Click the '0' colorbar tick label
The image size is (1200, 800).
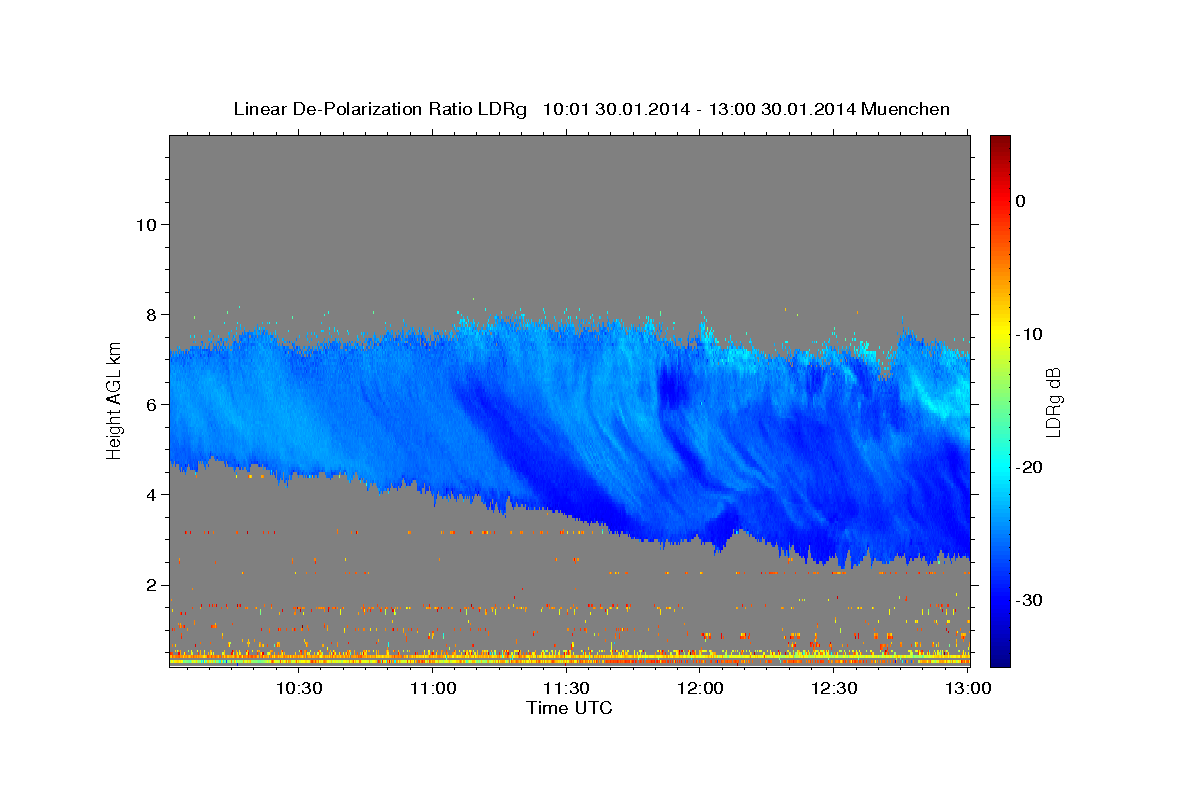point(1021,201)
